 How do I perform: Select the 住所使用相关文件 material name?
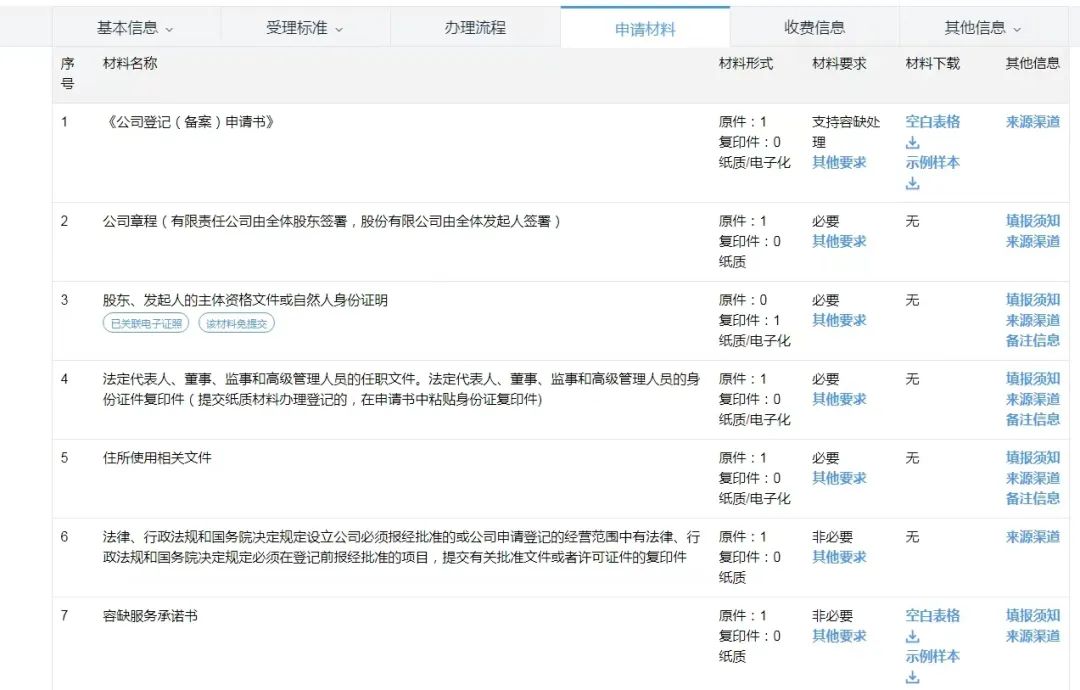tap(157, 457)
